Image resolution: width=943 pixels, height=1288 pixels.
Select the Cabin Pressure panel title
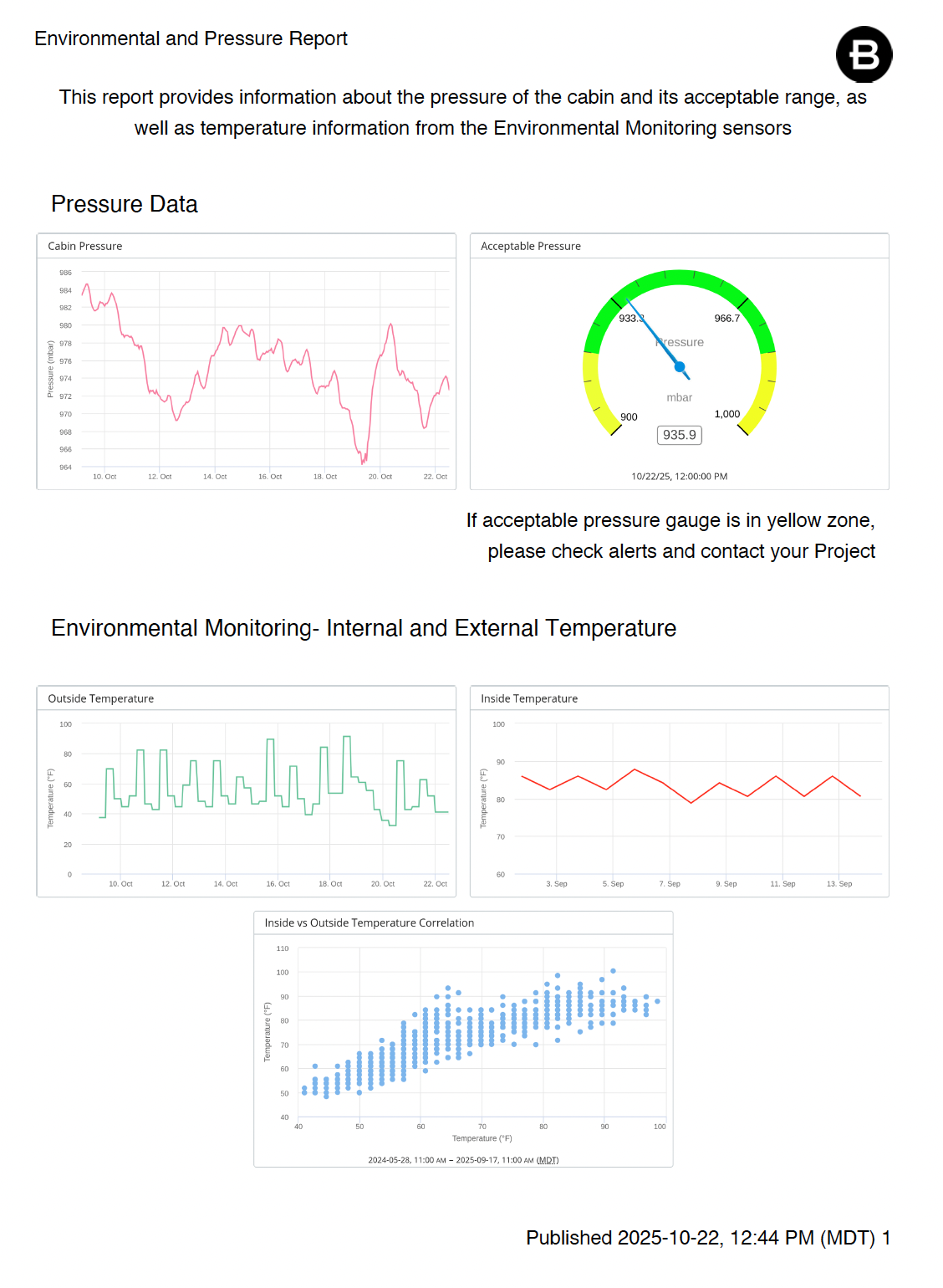(85, 246)
